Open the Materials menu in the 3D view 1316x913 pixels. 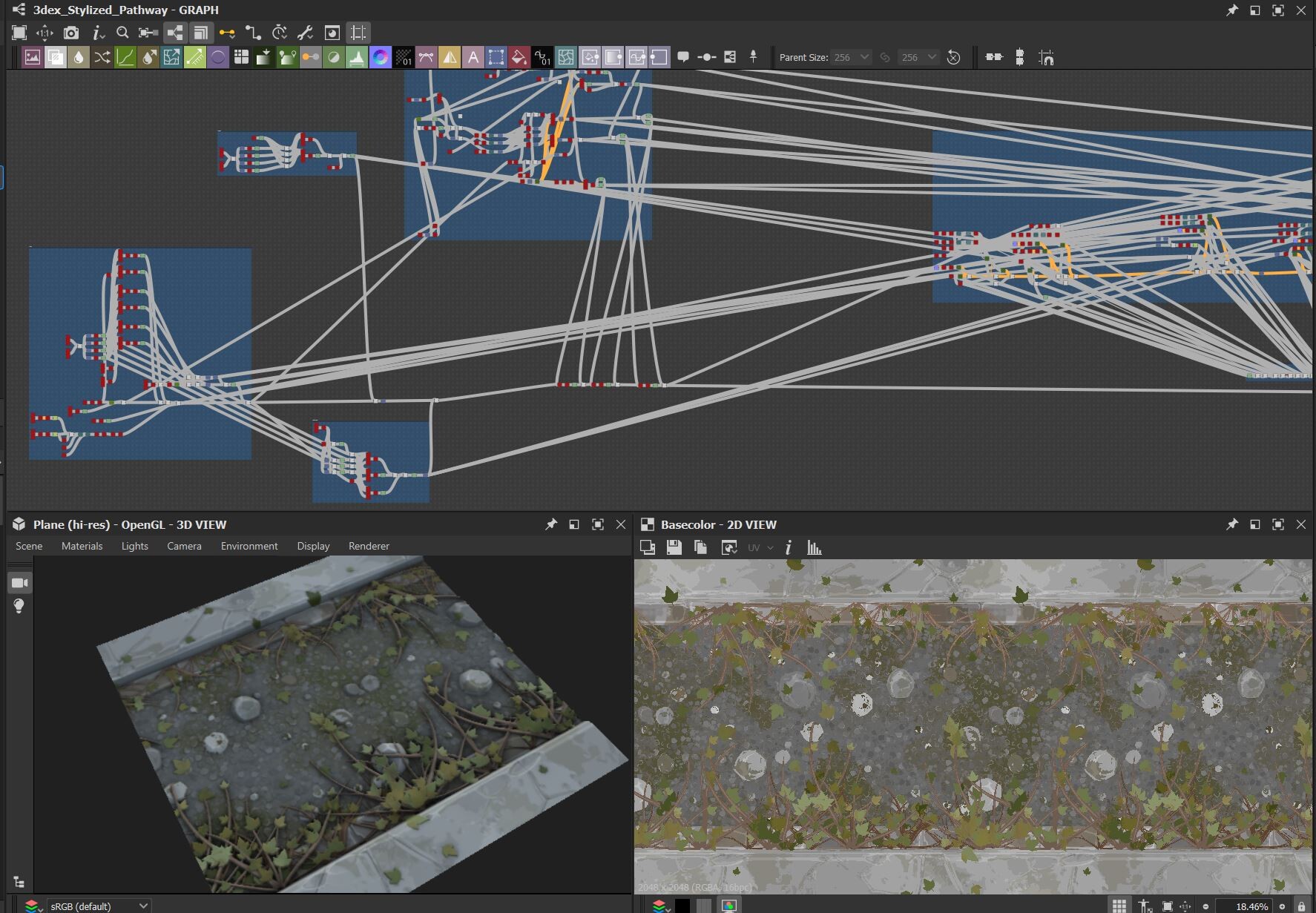[x=82, y=546]
